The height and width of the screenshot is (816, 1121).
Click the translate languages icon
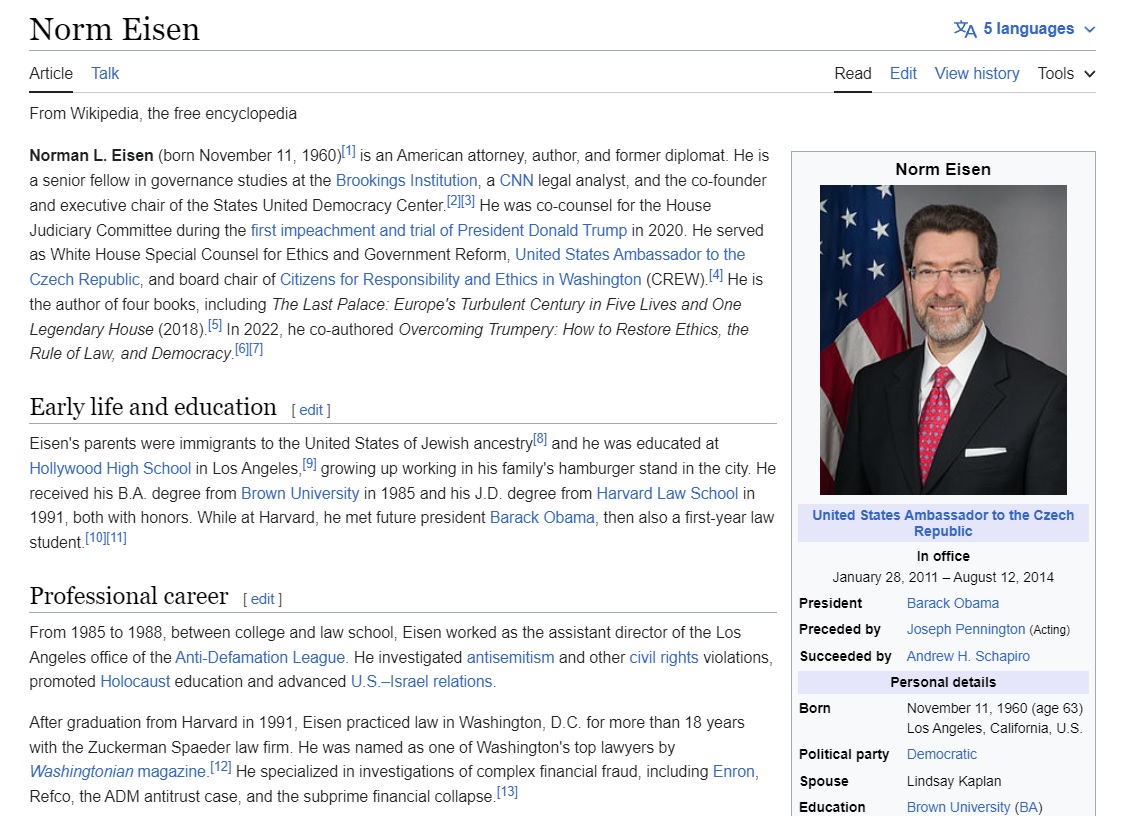point(964,29)
